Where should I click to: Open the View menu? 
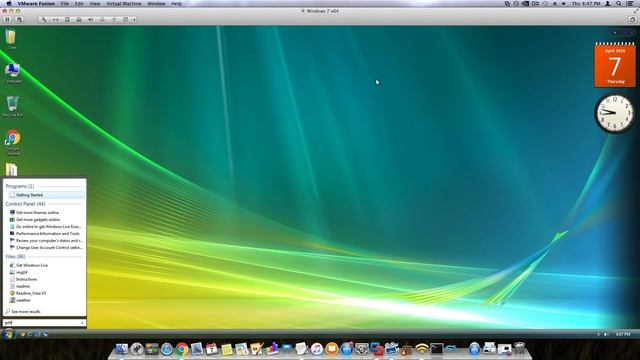[x=95, y=4]
